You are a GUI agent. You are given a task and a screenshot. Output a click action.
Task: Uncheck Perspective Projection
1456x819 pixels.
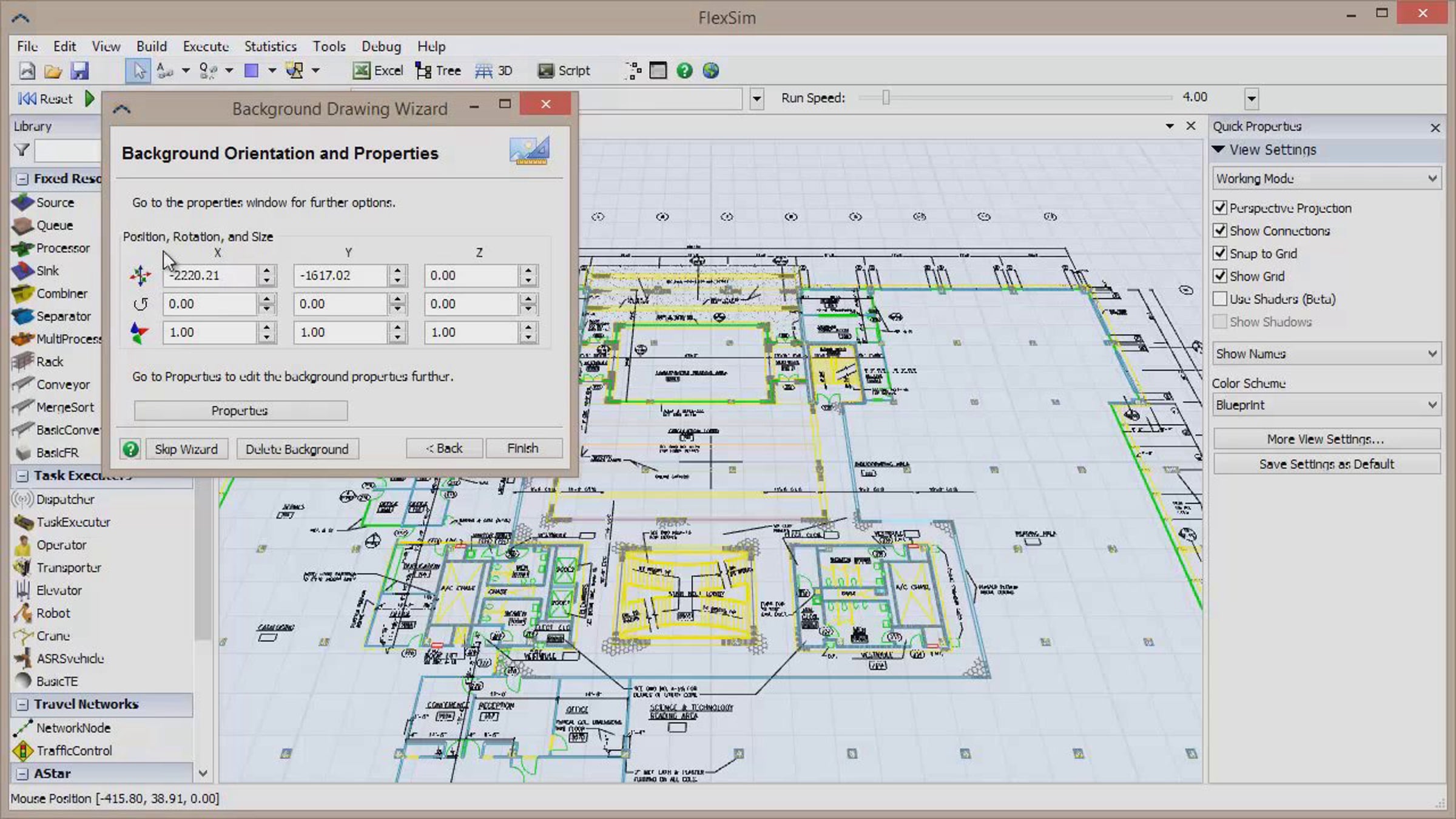point(1220,208)
